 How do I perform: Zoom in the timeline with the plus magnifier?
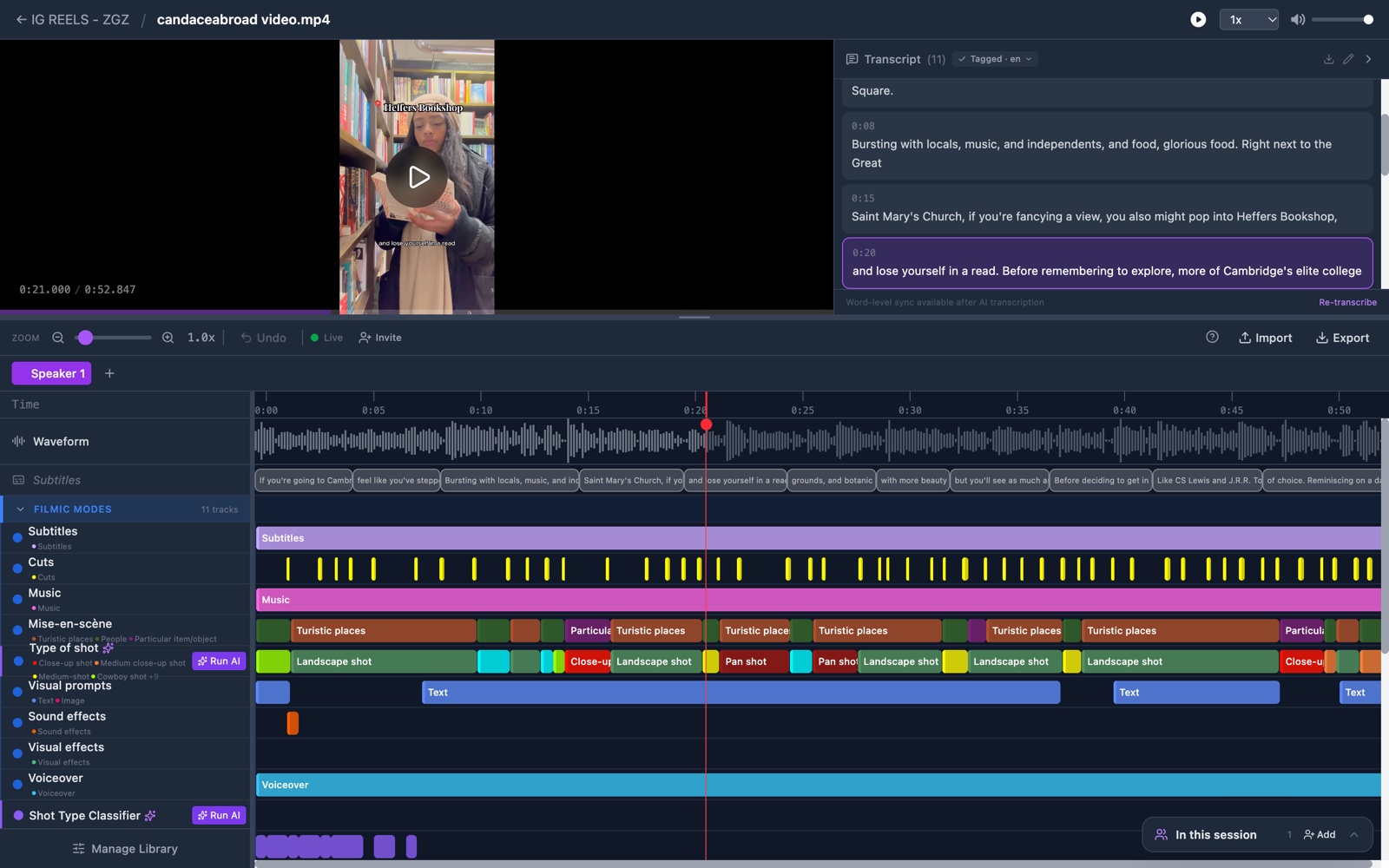pyautogui.click(x=168, y=338)
